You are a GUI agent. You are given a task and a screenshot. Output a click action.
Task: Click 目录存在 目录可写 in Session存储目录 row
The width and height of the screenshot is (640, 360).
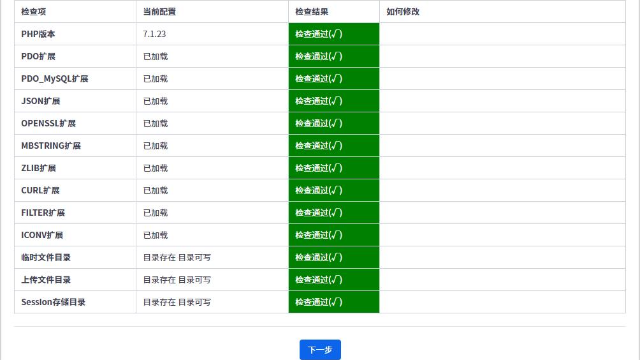pyautogui.click(x=177, y=302)
